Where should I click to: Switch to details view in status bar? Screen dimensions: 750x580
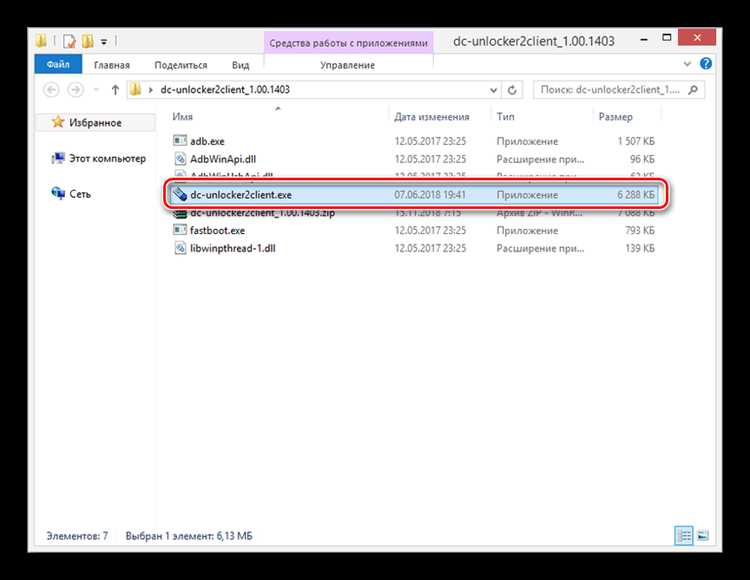[684, 536]
